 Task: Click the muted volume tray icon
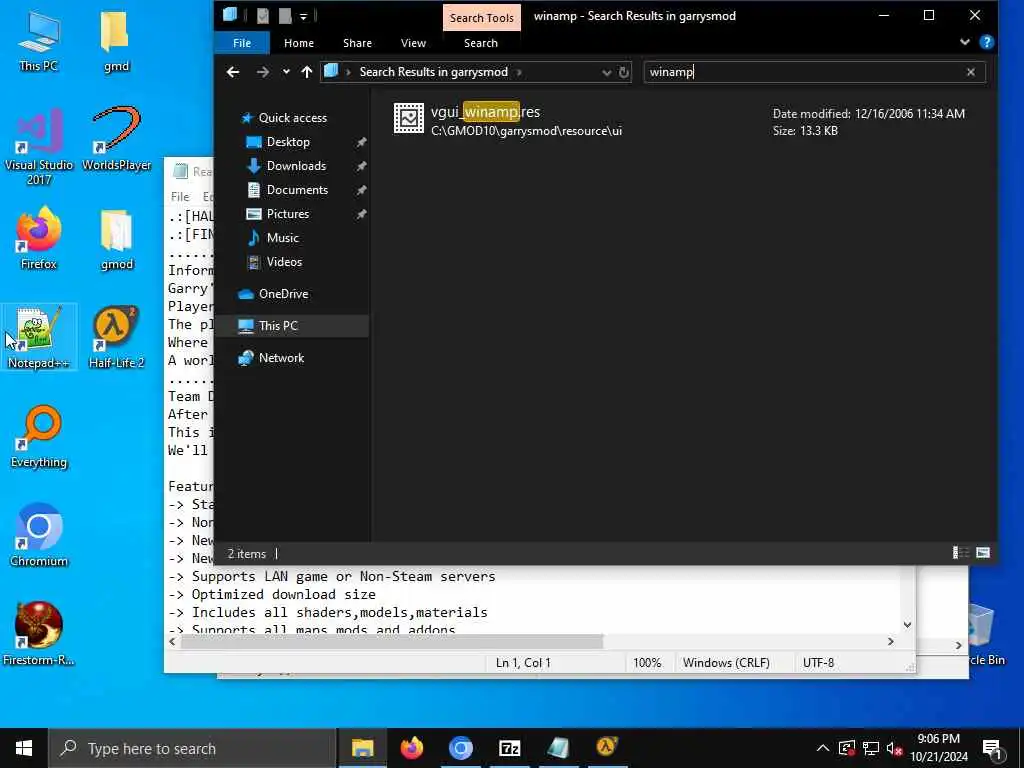894,748
